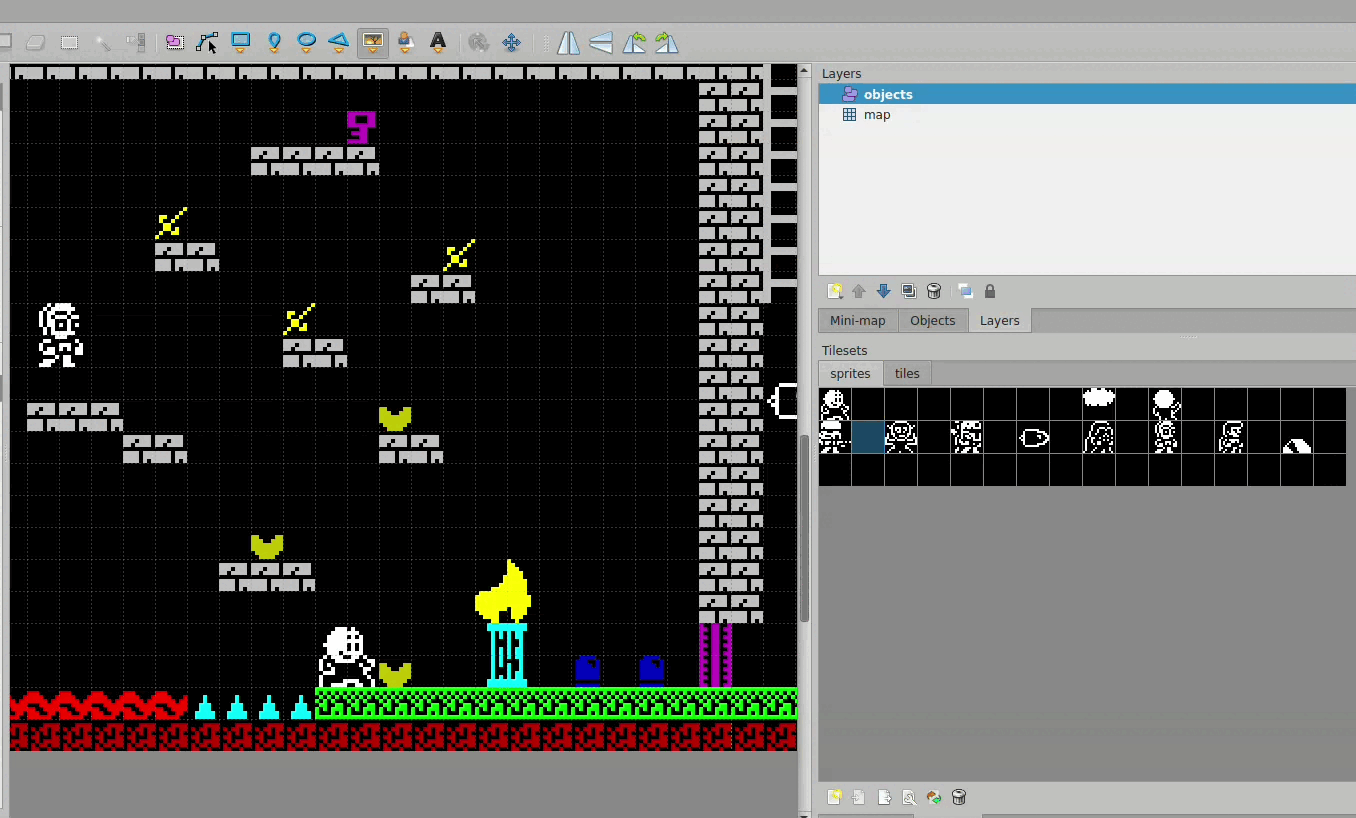Select the objects layer
Viewport: 1356px width, 818px height.
point(888,94)
